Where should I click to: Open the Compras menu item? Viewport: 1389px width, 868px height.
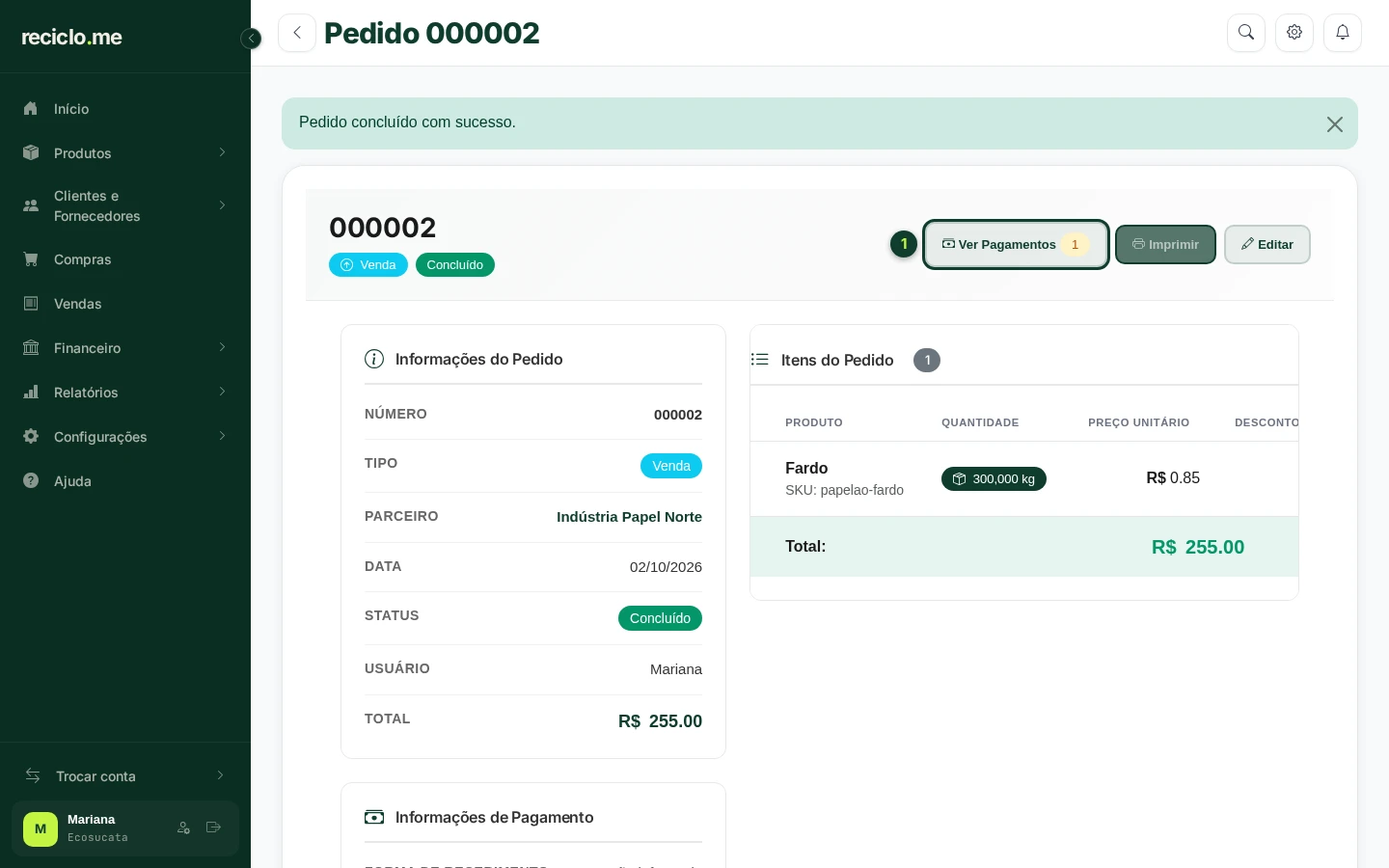(125, 259)
